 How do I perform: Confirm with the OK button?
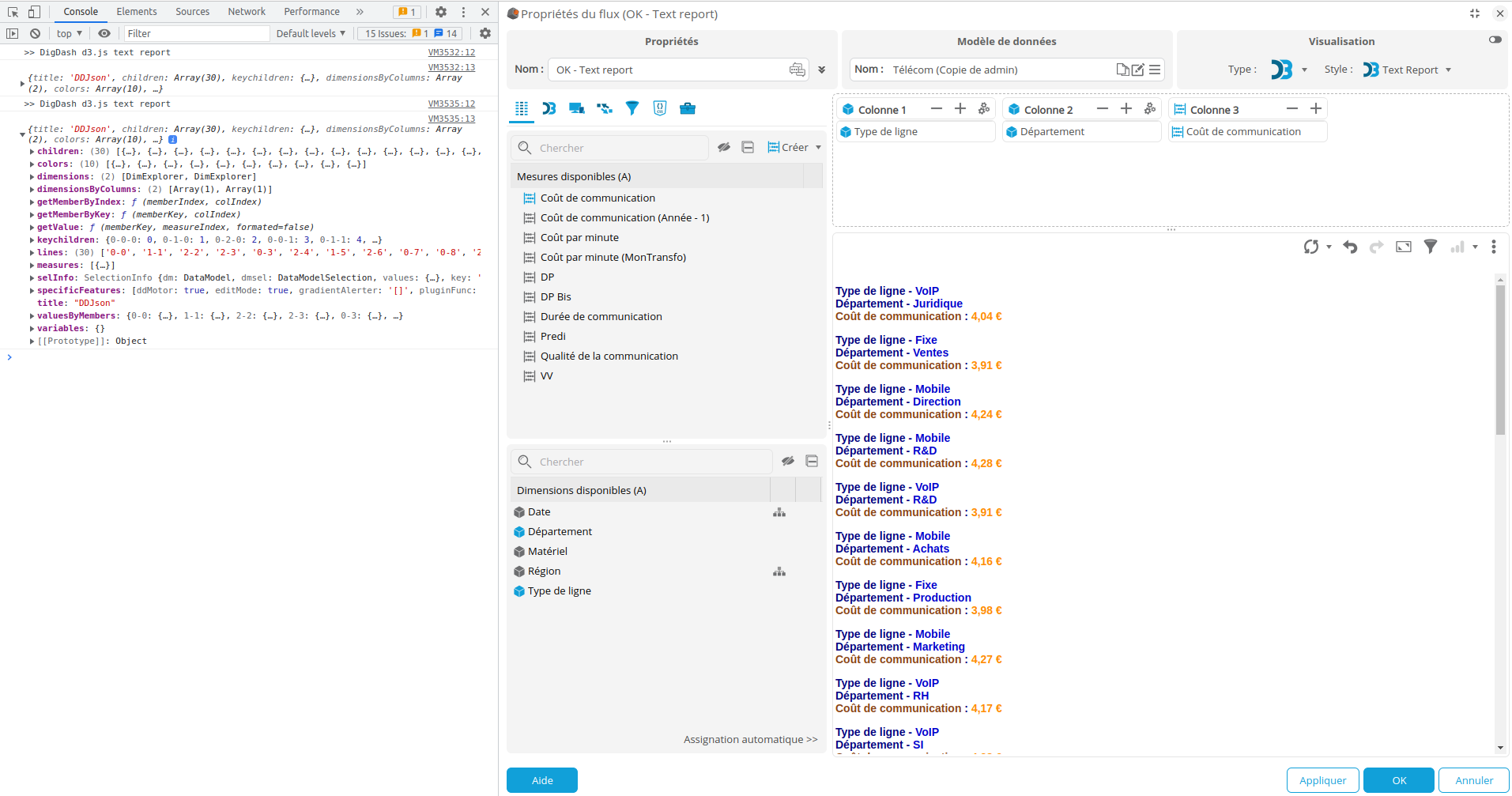[x=1399, y=780]
